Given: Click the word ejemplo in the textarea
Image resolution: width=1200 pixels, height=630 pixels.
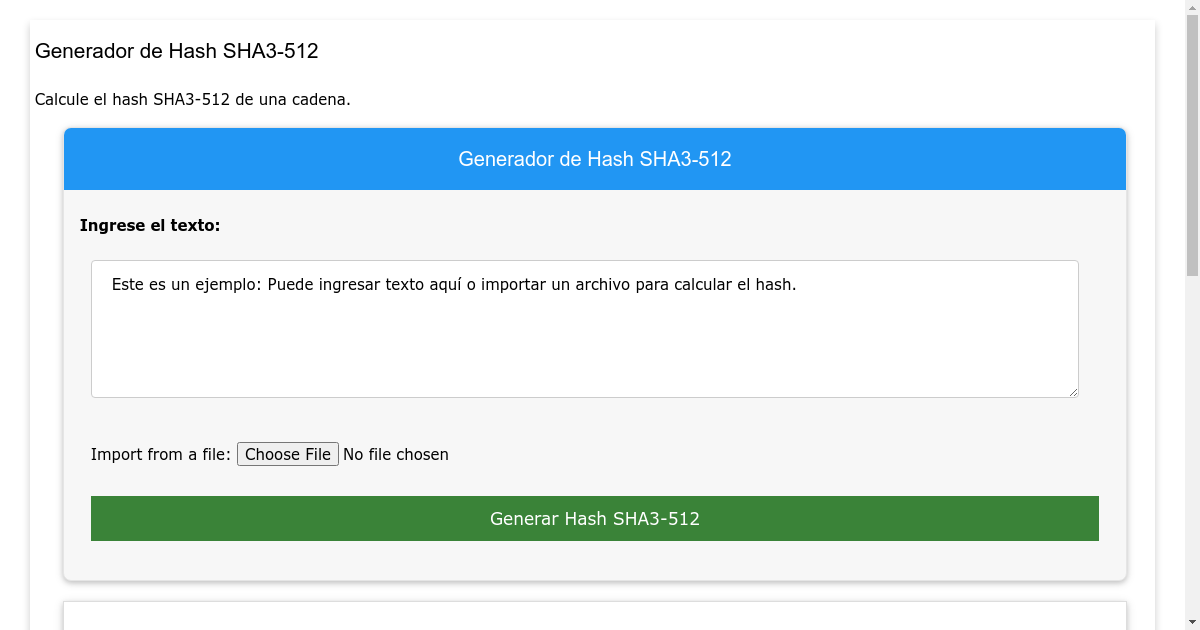Looking at the screenshot, I should (228, 284).
